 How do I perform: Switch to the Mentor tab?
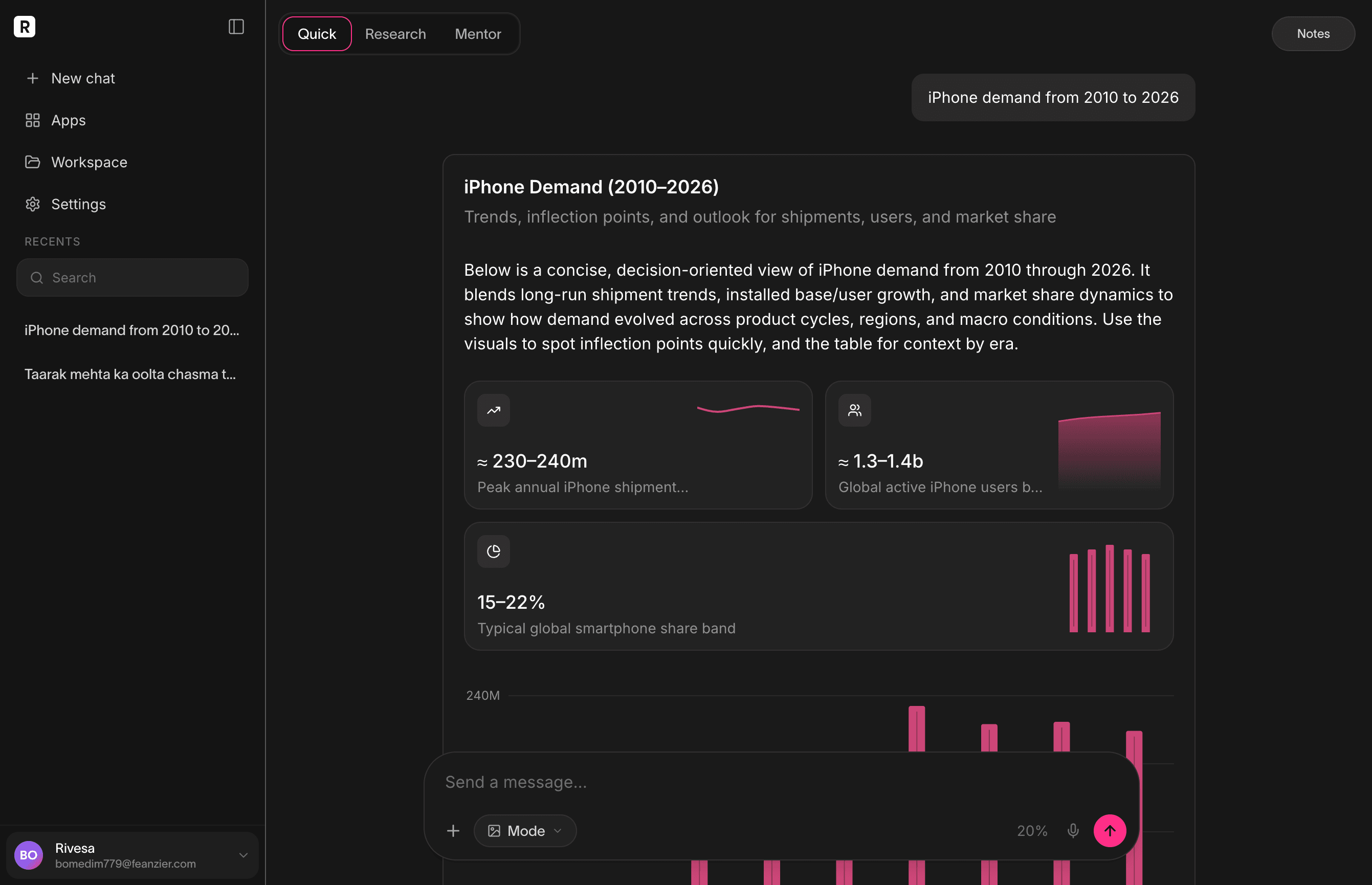pyautogui.click(x=477, y=33)
